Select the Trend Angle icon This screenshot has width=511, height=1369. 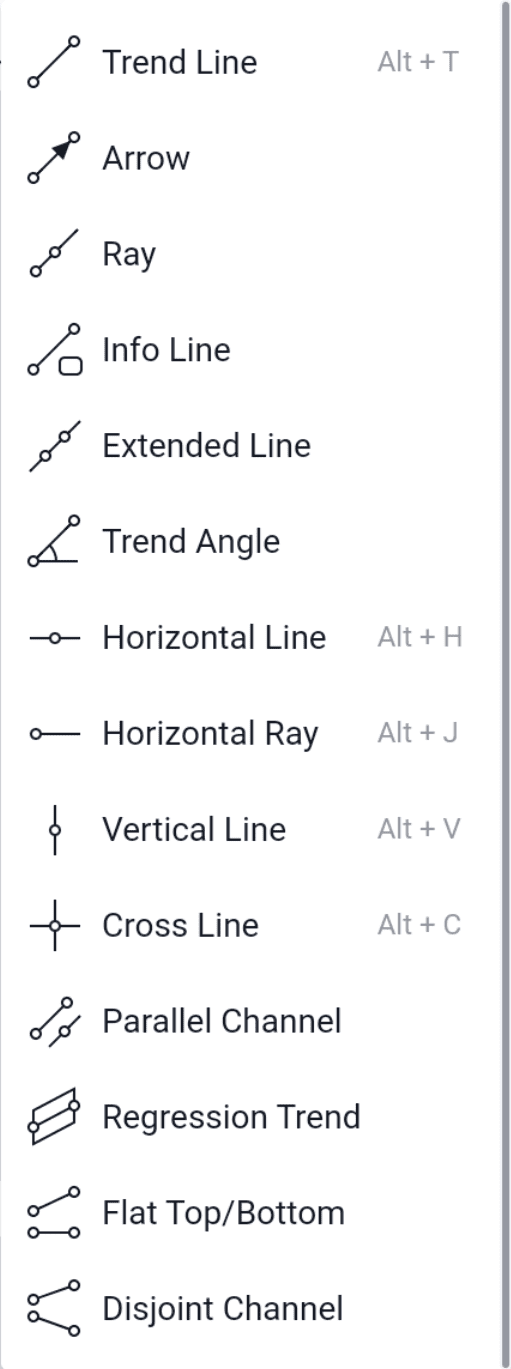[x=54, y=542]
